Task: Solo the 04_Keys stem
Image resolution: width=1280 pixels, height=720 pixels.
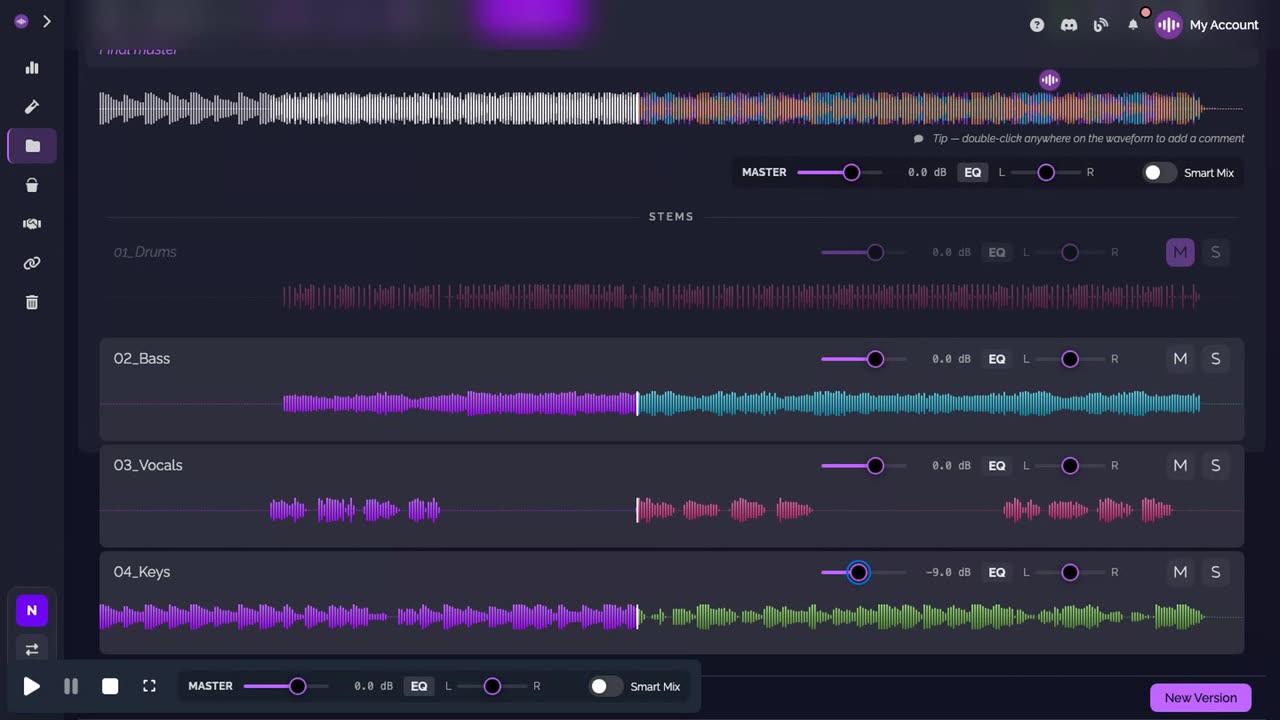Action: point(1215,572)
